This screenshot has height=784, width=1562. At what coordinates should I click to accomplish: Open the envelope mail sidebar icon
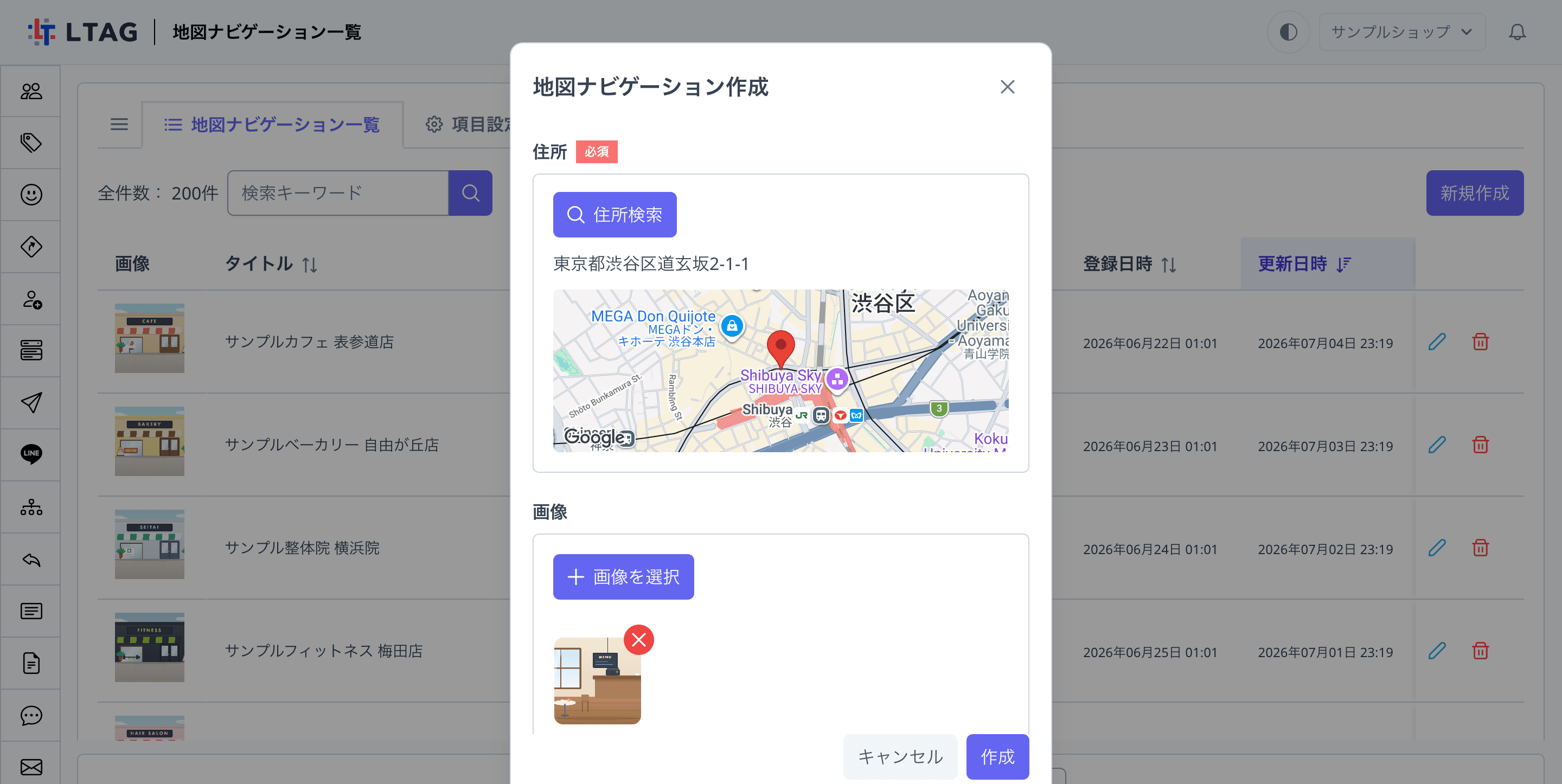click(x=31, y=767)
